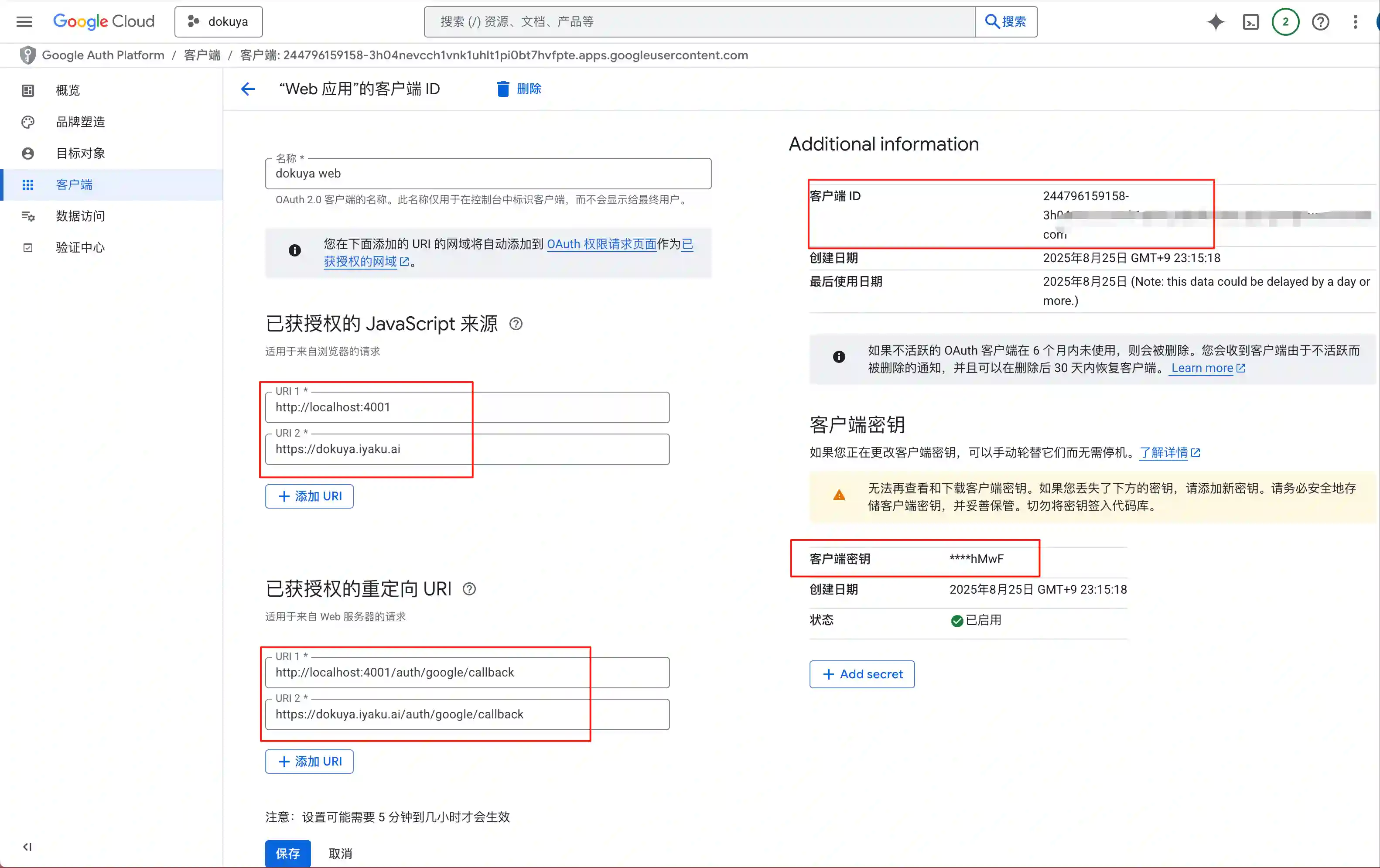Collapse the left sidebar panel
The image size is (1380, 868).
point(27,847)
